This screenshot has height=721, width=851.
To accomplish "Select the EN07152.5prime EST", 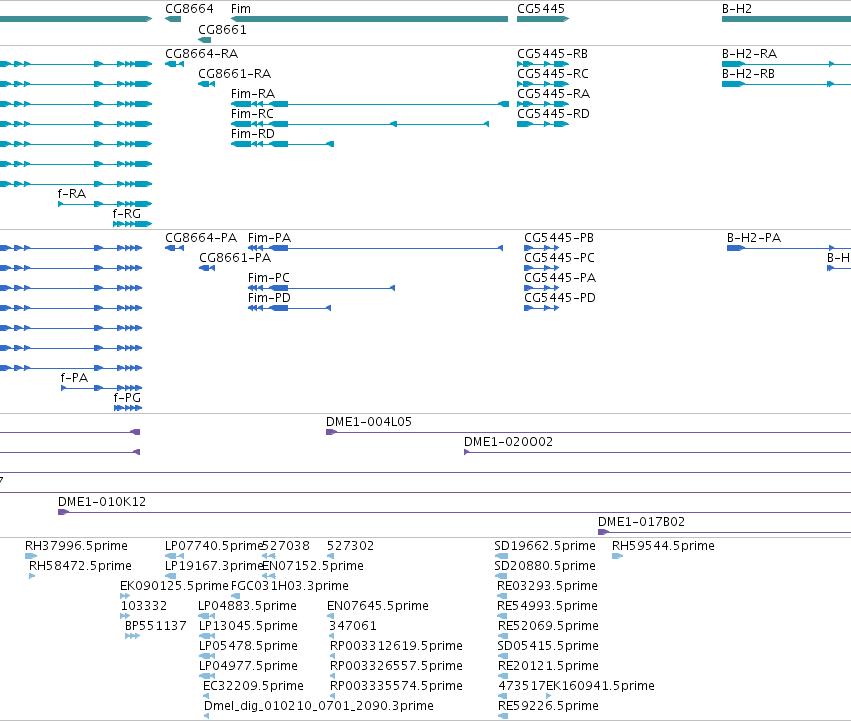I will click(269, 576).
